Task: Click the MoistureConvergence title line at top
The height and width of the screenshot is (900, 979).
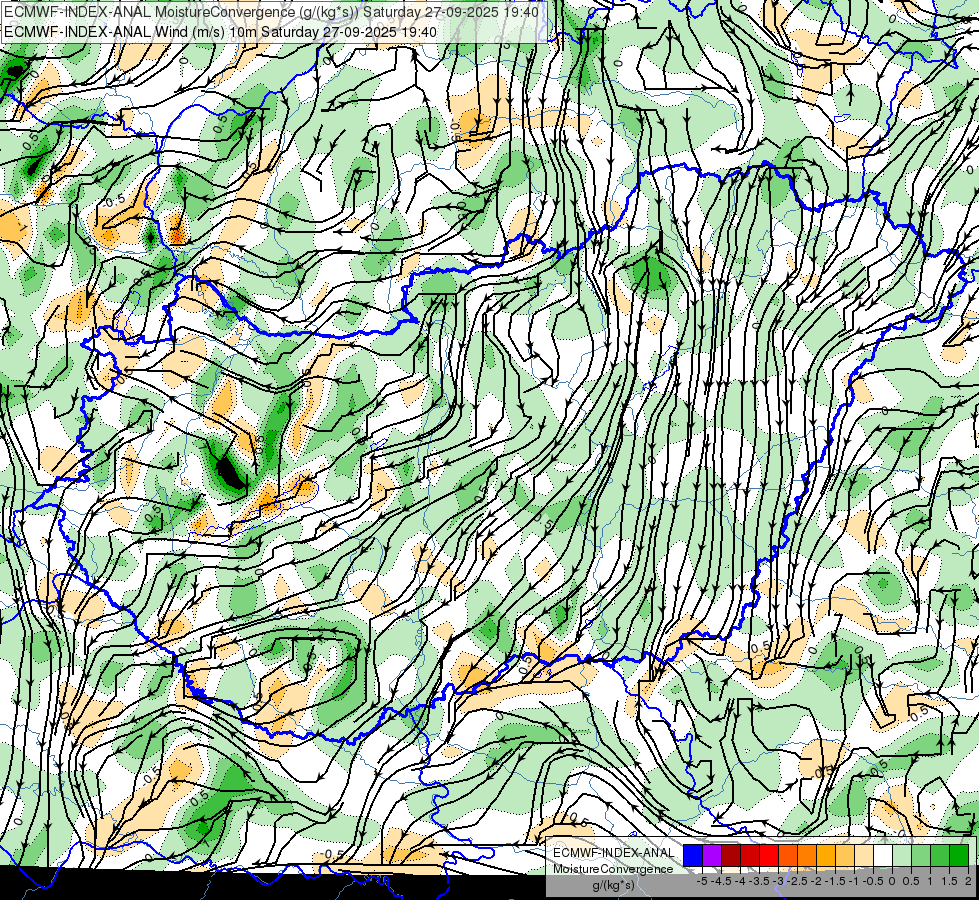Action: click(x=272, y=12)
